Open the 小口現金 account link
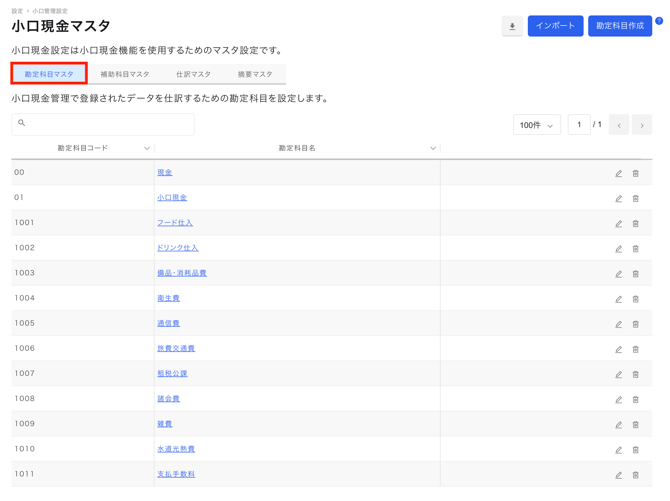This screenshot has width=670, height=501. coord(172,197)
